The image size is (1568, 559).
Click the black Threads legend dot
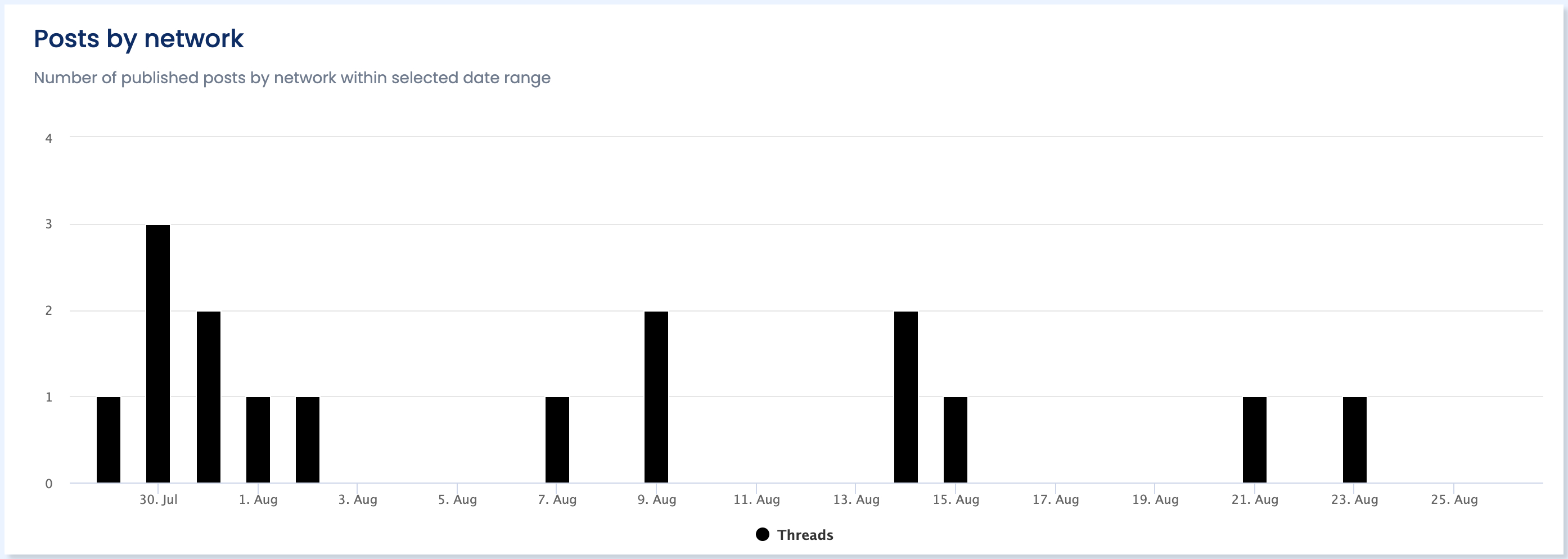pyautogui.click(x=762, y=535)
